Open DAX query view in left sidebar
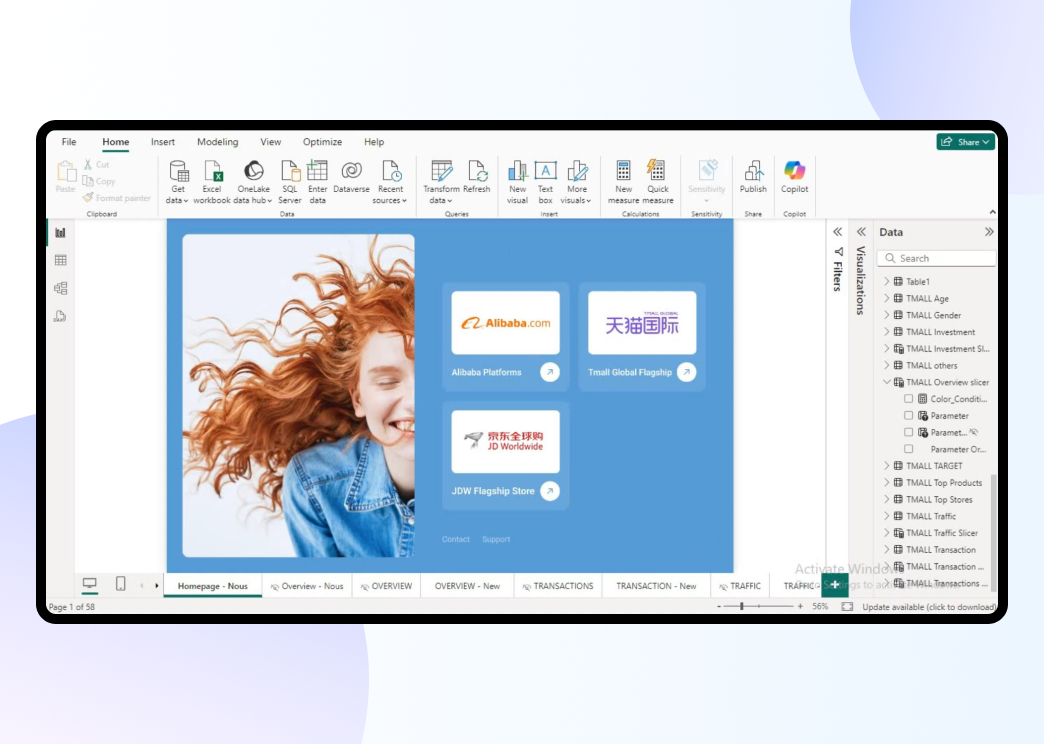Image resolution: width=1044 pixels, height=744 pixels. click(61, 316)
